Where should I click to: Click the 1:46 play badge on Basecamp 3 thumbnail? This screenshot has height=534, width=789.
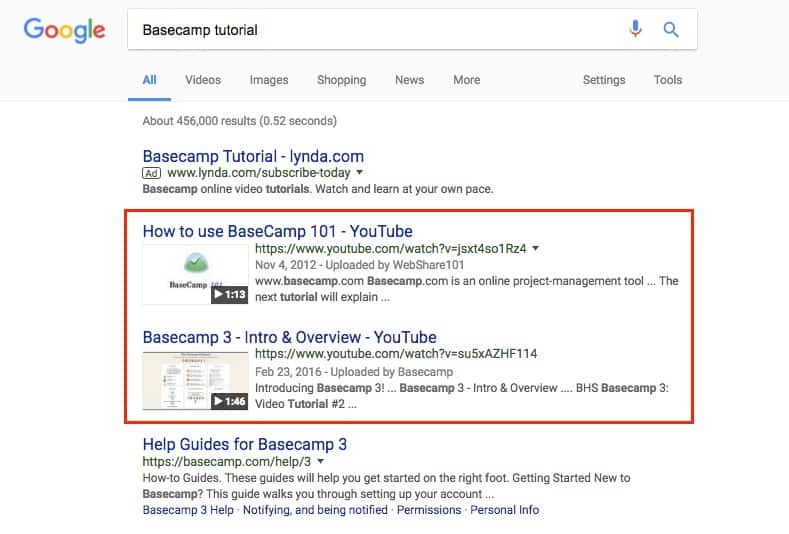(229, 401)
